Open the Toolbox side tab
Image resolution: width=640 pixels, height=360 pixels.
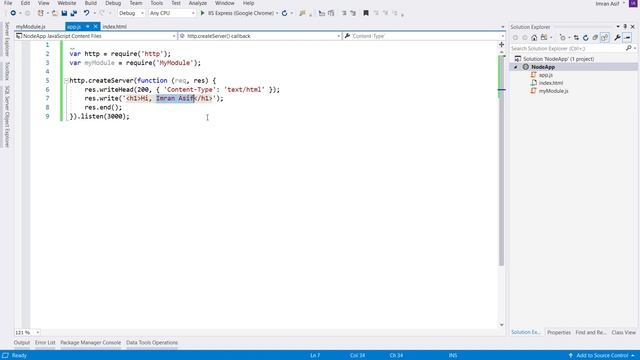7,71
